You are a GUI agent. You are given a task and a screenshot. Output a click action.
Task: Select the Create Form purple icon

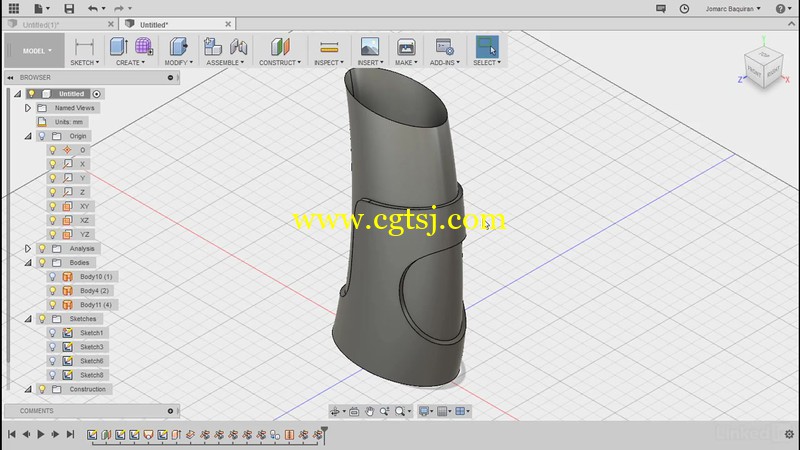(144, 46)
